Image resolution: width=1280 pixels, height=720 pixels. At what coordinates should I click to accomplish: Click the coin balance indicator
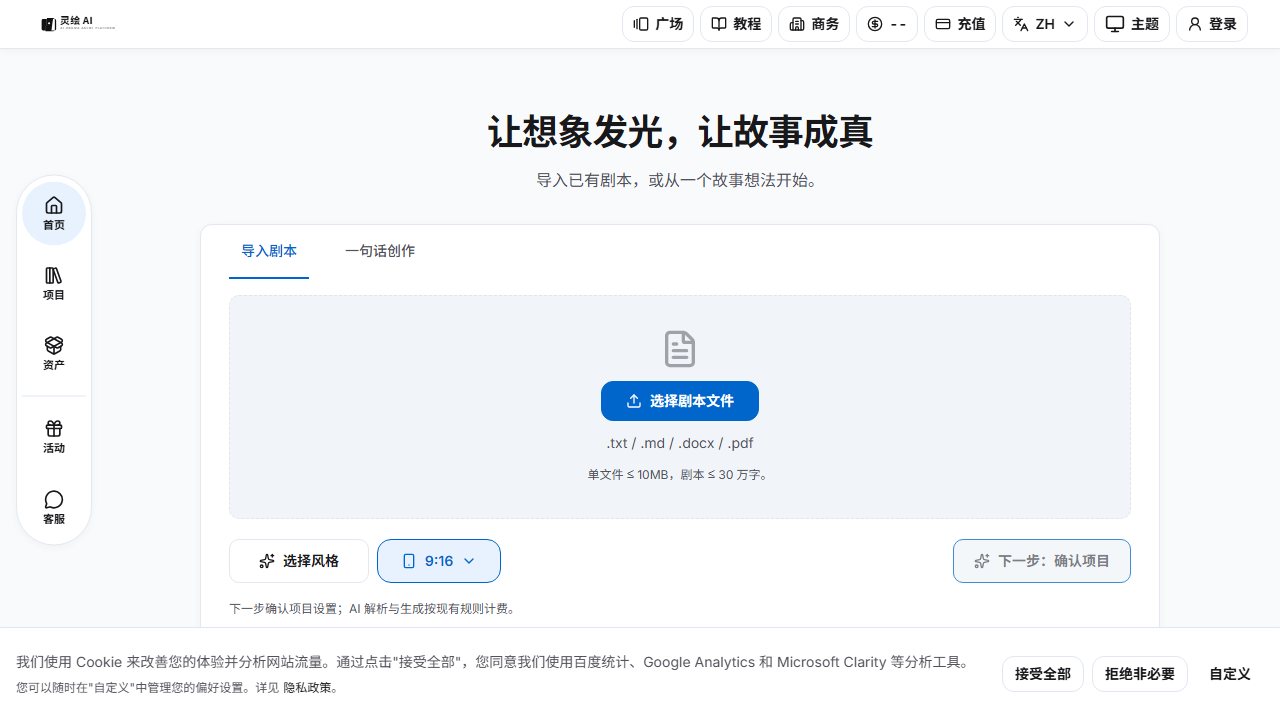pos(887,24)
